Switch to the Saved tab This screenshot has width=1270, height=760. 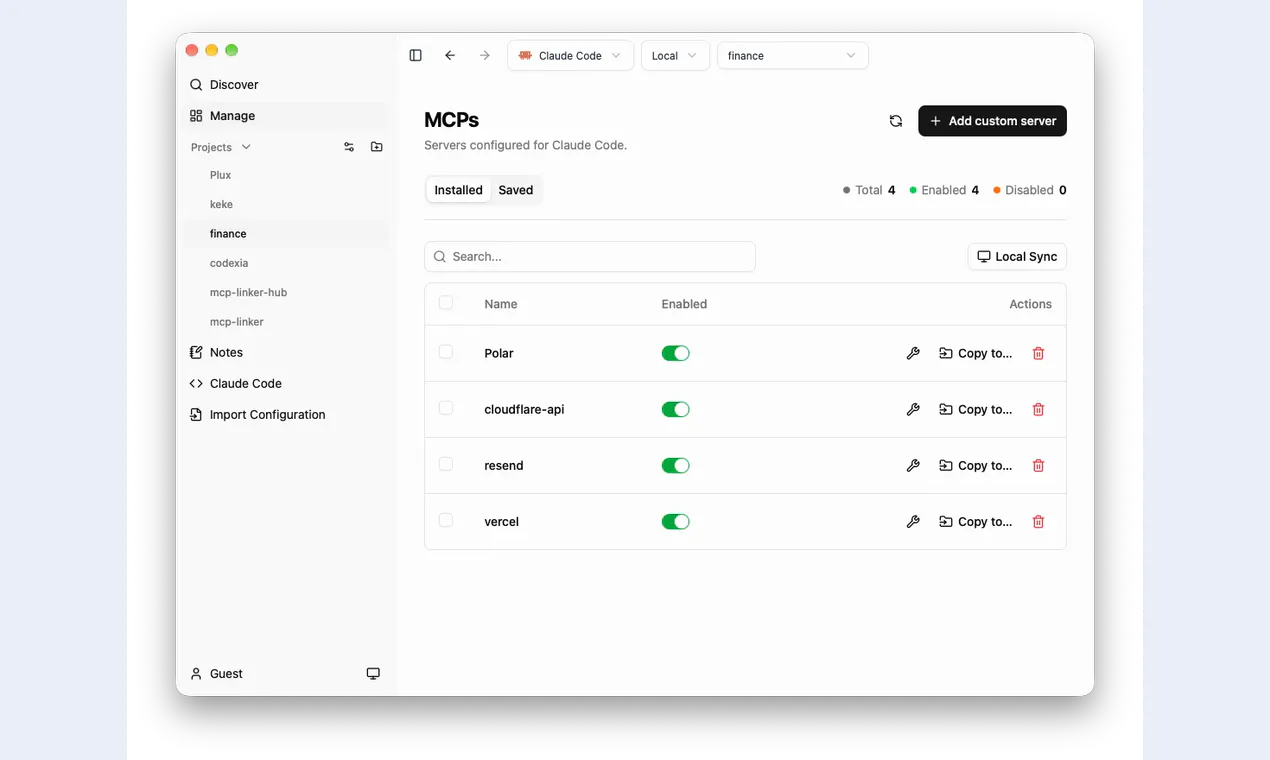pos(516,190)
